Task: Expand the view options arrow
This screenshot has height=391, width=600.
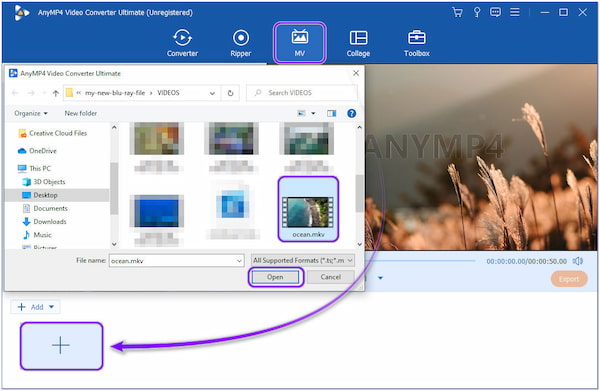Action: (313, 113)
